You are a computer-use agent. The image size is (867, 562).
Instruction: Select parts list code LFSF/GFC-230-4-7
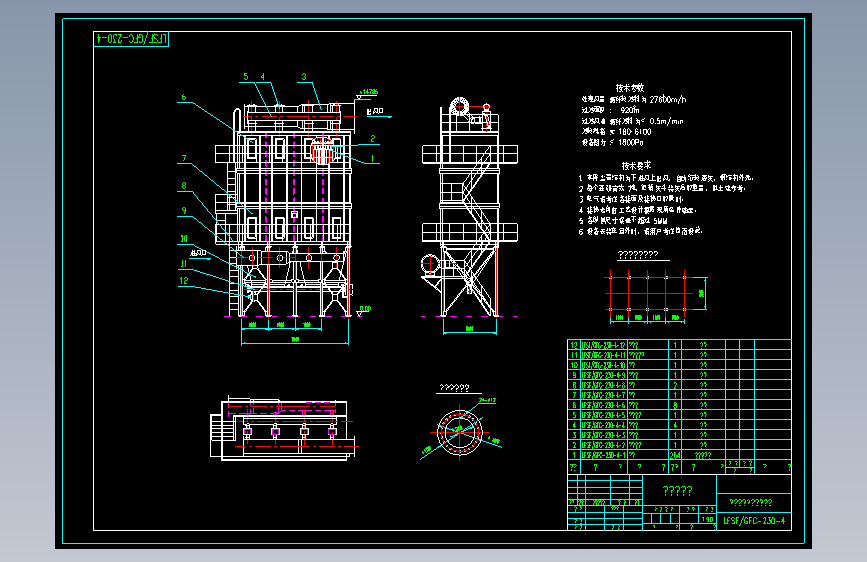click(x=604, y=395)
